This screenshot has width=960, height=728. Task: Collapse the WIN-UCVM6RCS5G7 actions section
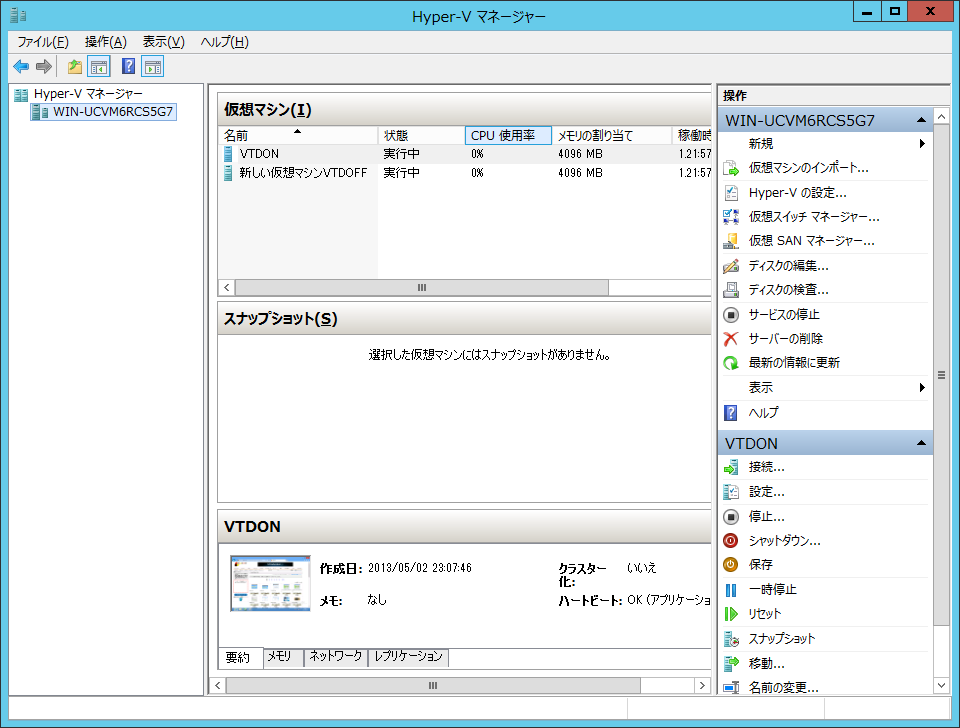pos(921,121)
